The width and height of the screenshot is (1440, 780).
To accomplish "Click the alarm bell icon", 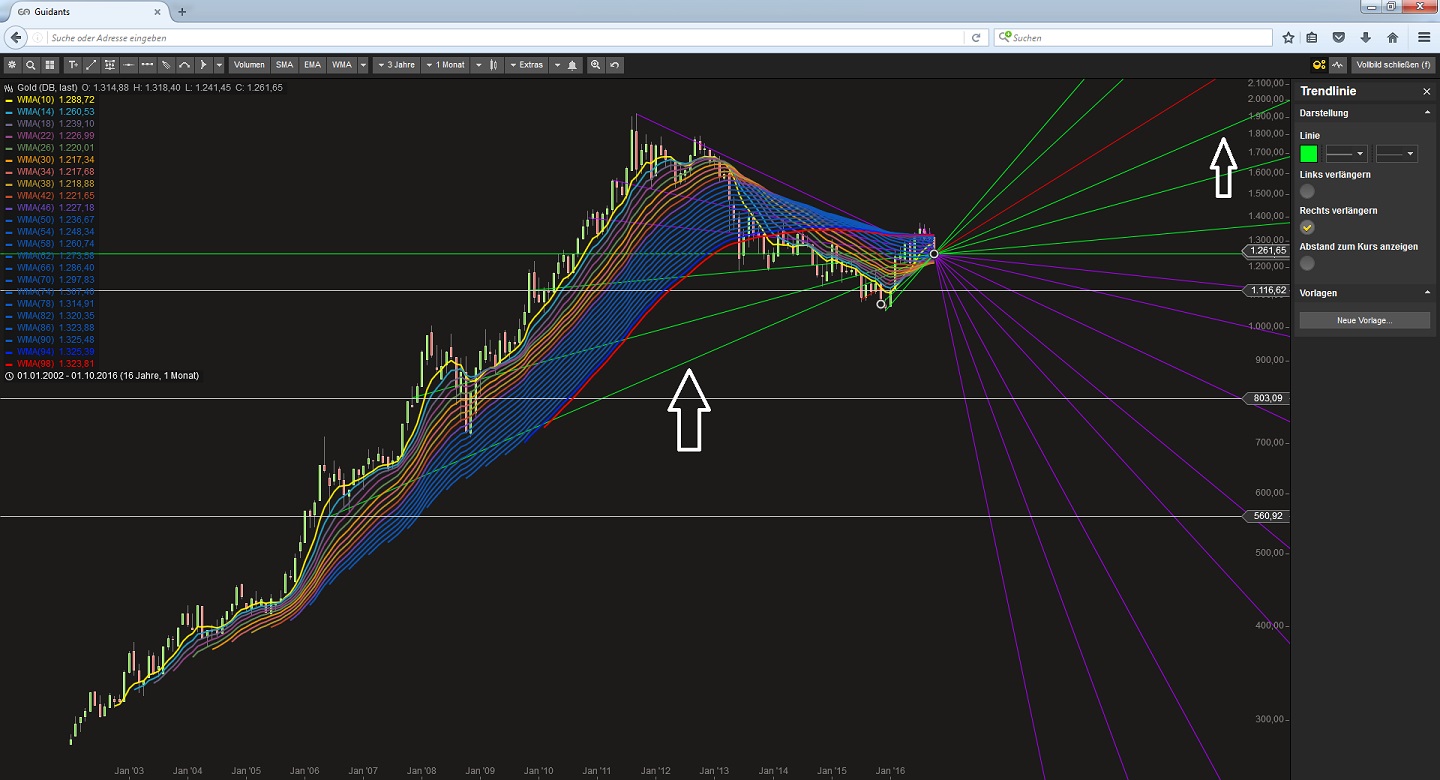I will click(573, 65).
